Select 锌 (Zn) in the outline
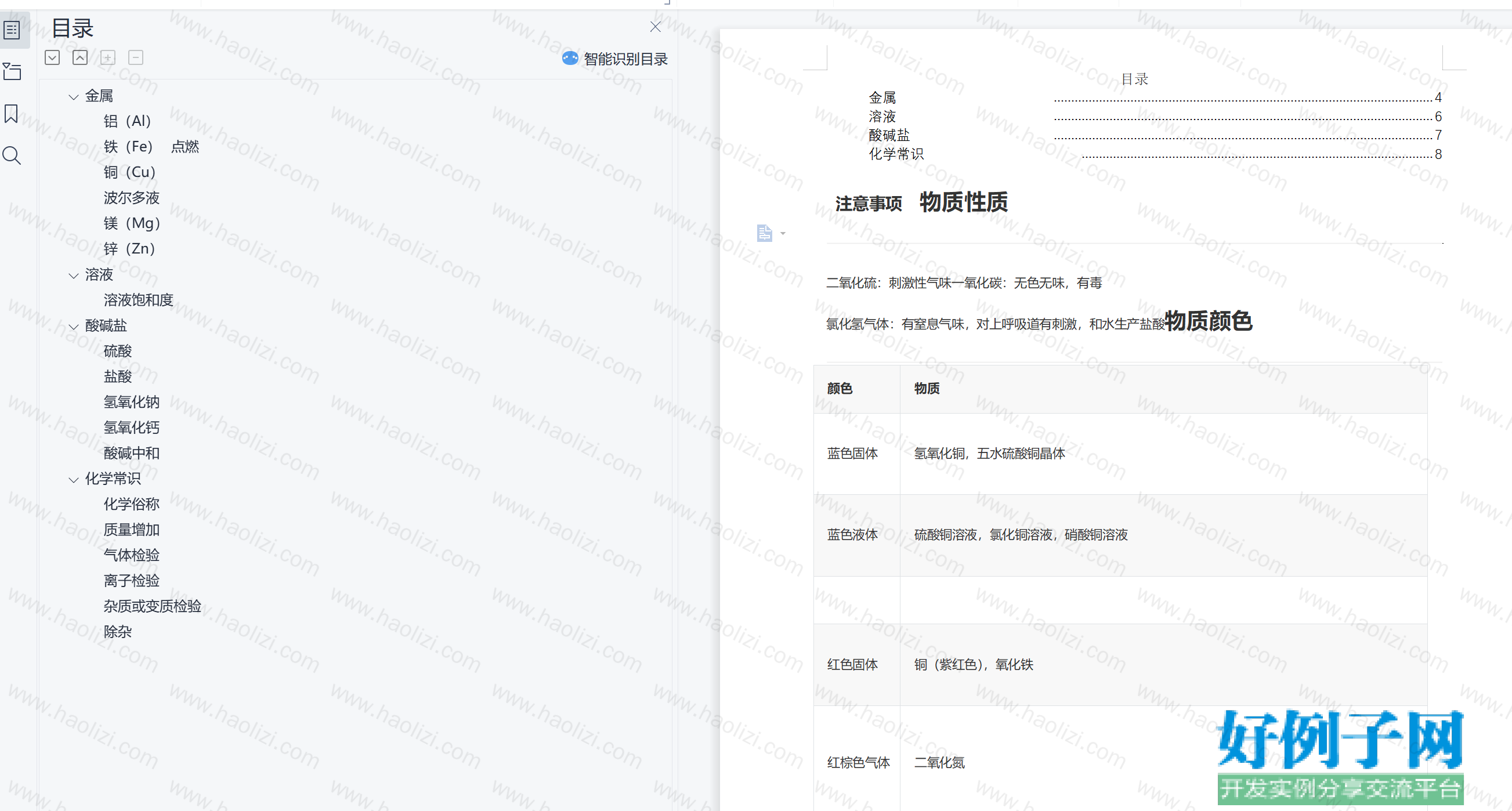Screen dimensions: 1512x811 click(x=130, y=249)
